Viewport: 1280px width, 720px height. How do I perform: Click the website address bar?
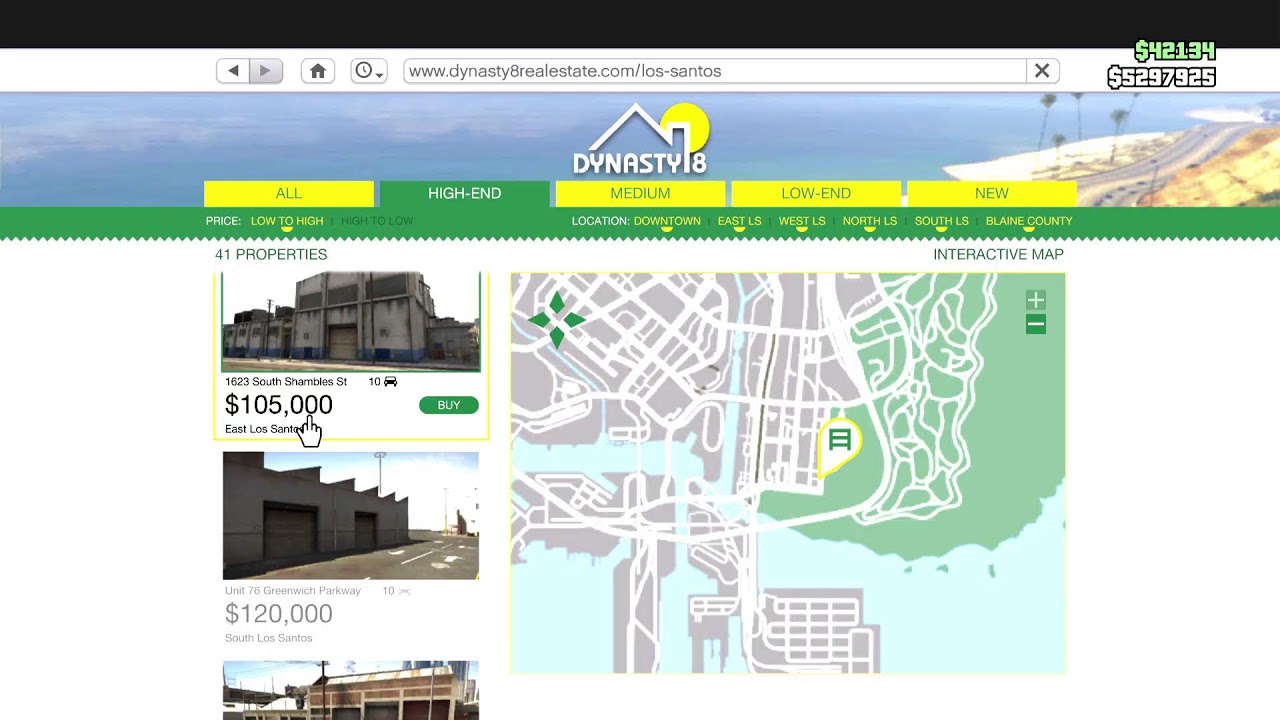(x=715, y=71)
